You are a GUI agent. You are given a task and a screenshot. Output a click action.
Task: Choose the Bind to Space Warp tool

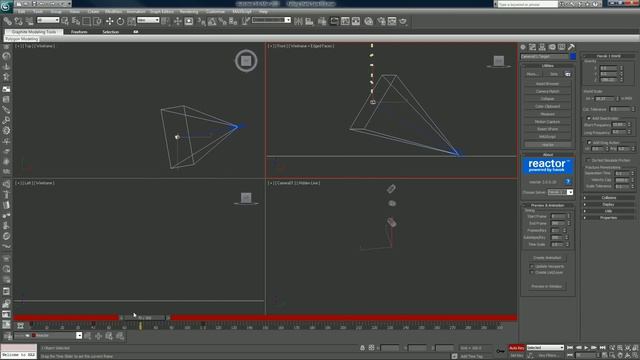[x=29, y=21]
